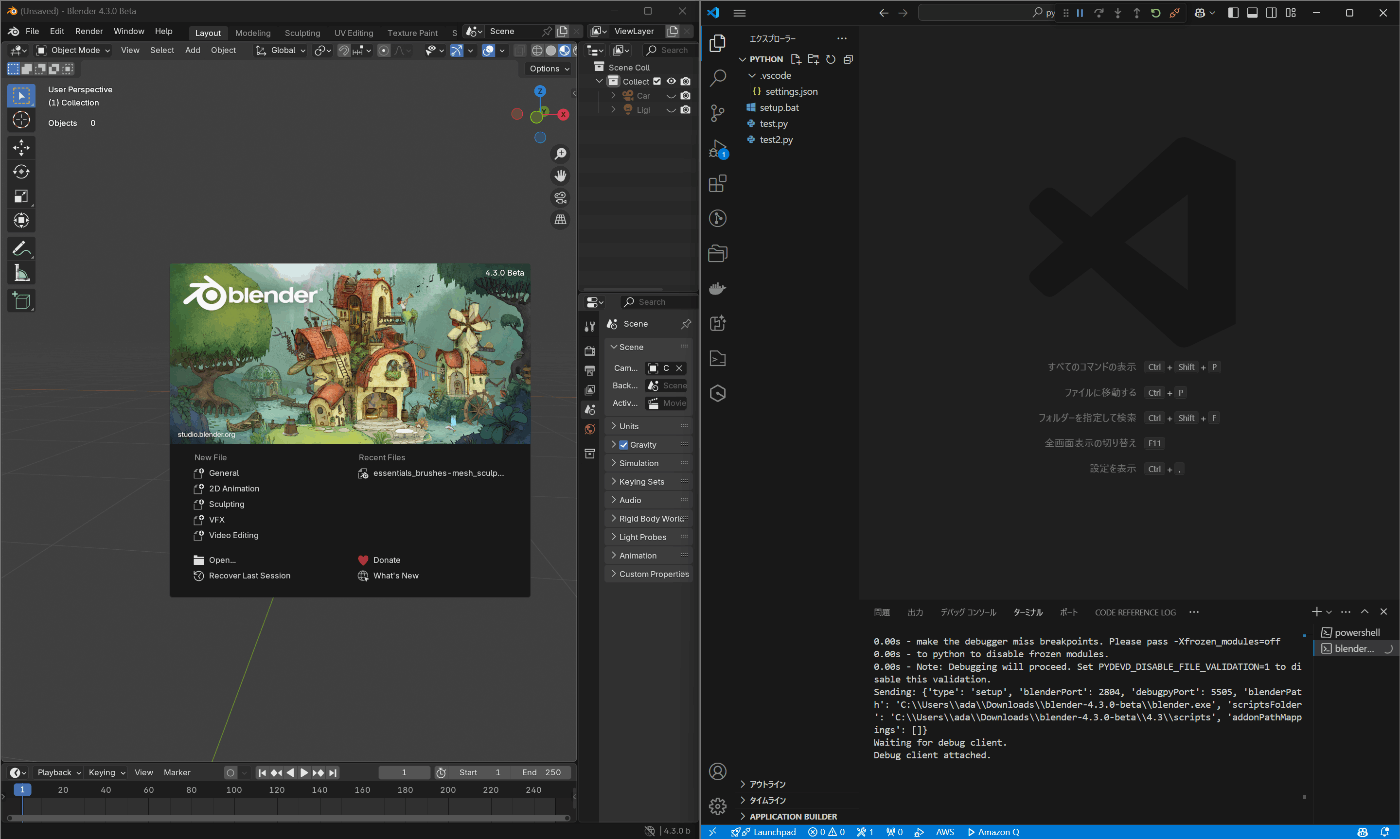Select the Rotate tool in Blender toolbar

click(21, 172)
